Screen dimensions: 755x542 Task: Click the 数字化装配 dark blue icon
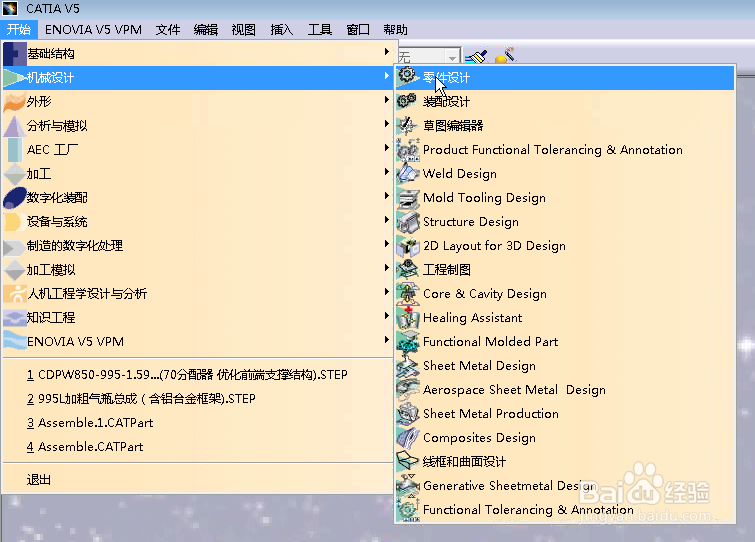point(14,198)
